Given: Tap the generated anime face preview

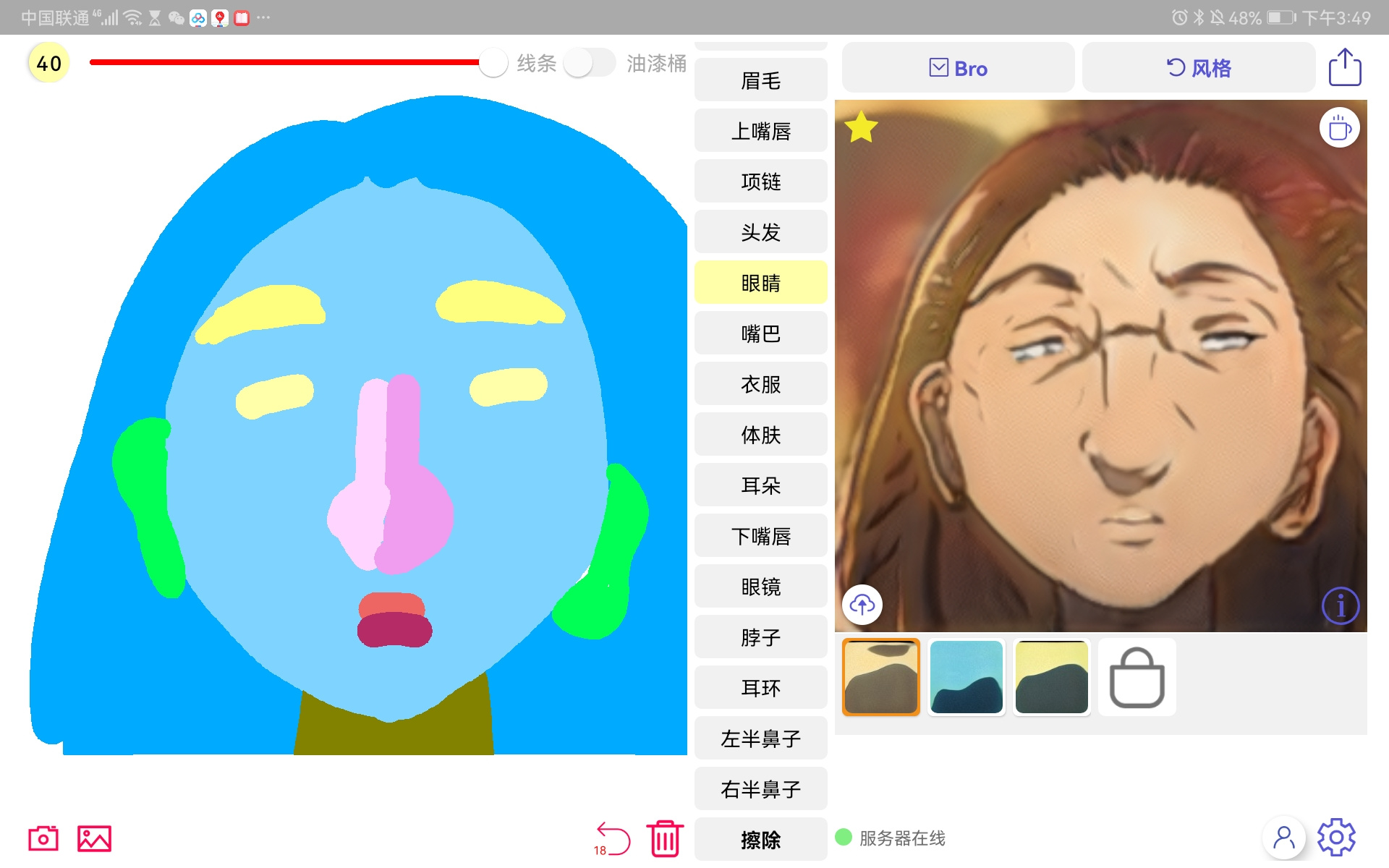Looking at the screenshot, I should pos(1101,366).
